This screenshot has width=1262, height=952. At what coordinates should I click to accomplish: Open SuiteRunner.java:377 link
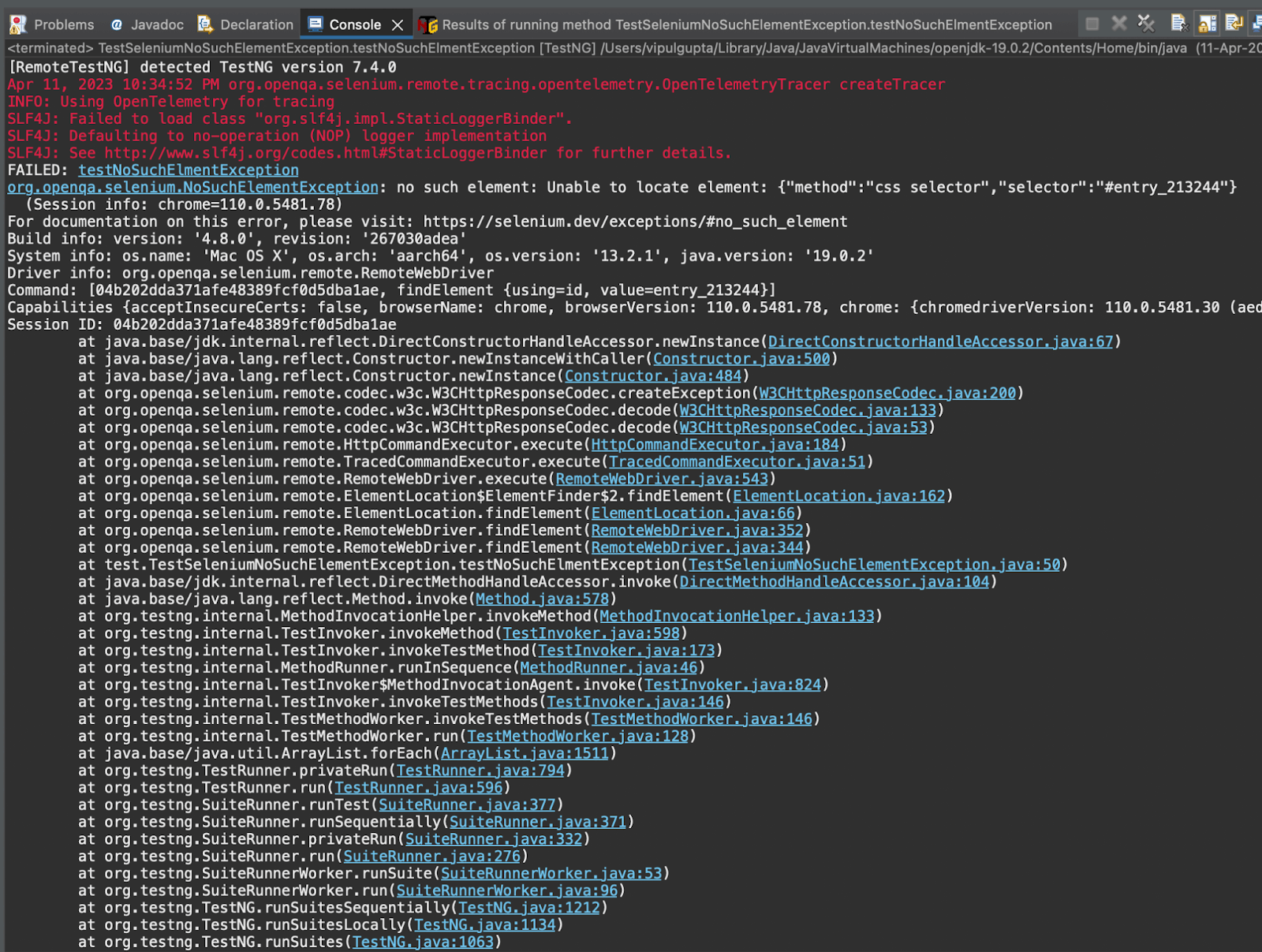click(x=467, y=805)
